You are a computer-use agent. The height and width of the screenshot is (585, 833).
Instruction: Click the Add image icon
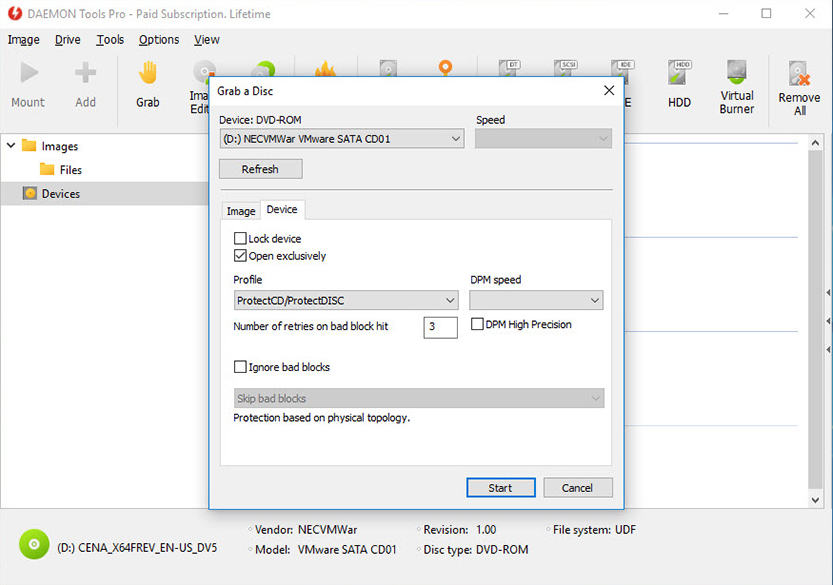[86, 85]
